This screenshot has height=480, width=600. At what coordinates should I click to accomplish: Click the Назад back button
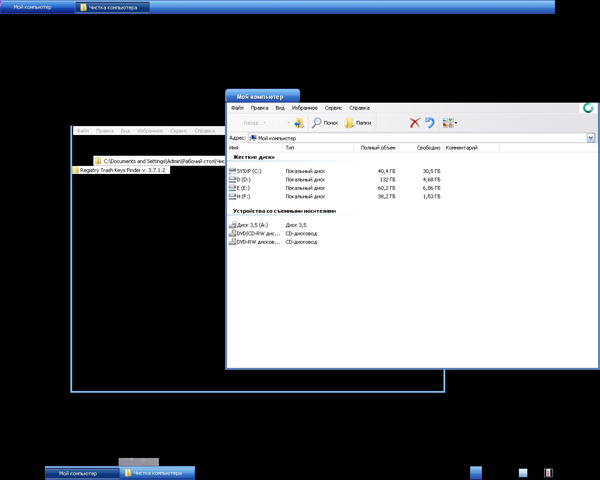click(x=251, y=123)
